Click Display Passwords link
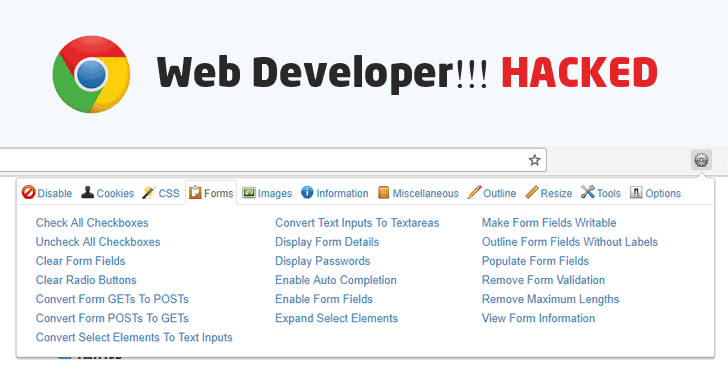Screen dimensions: 728x380 point(323,261)
